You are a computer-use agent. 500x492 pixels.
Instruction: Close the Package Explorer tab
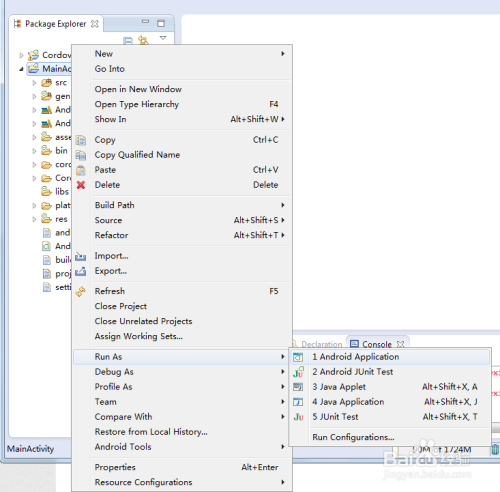tap(95, 24)
